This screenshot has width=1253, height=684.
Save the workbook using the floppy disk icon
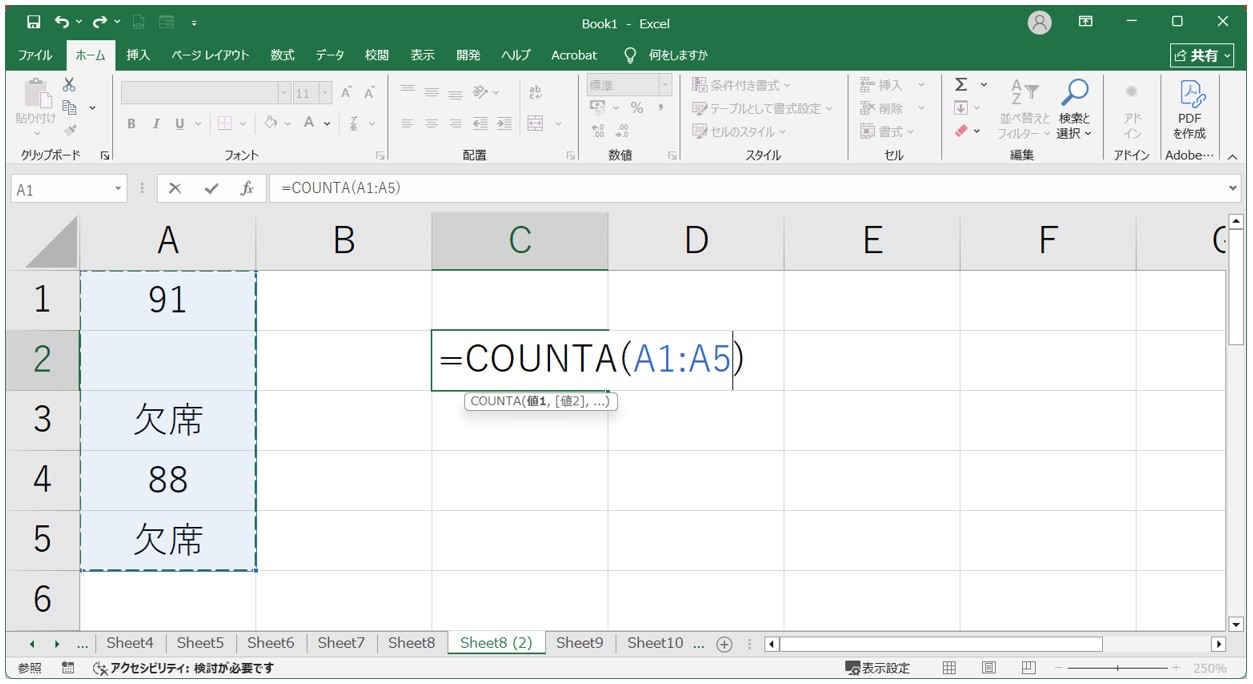pyautogui.click(x=34, y=22)
